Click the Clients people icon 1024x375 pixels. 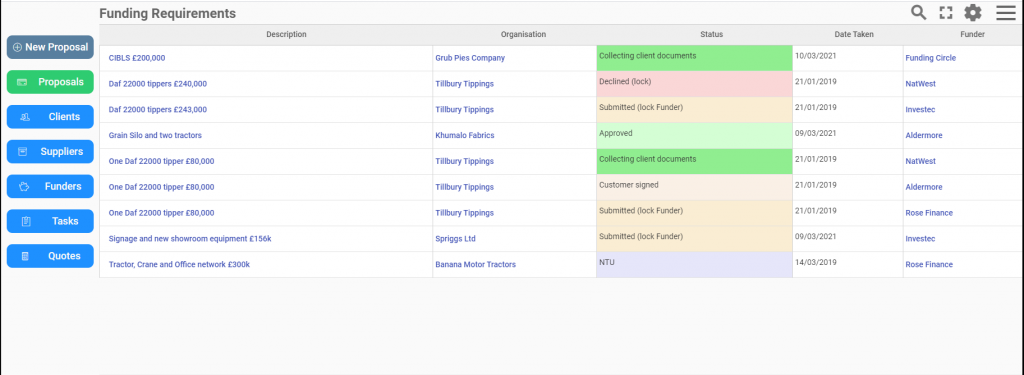coord(24,117)
